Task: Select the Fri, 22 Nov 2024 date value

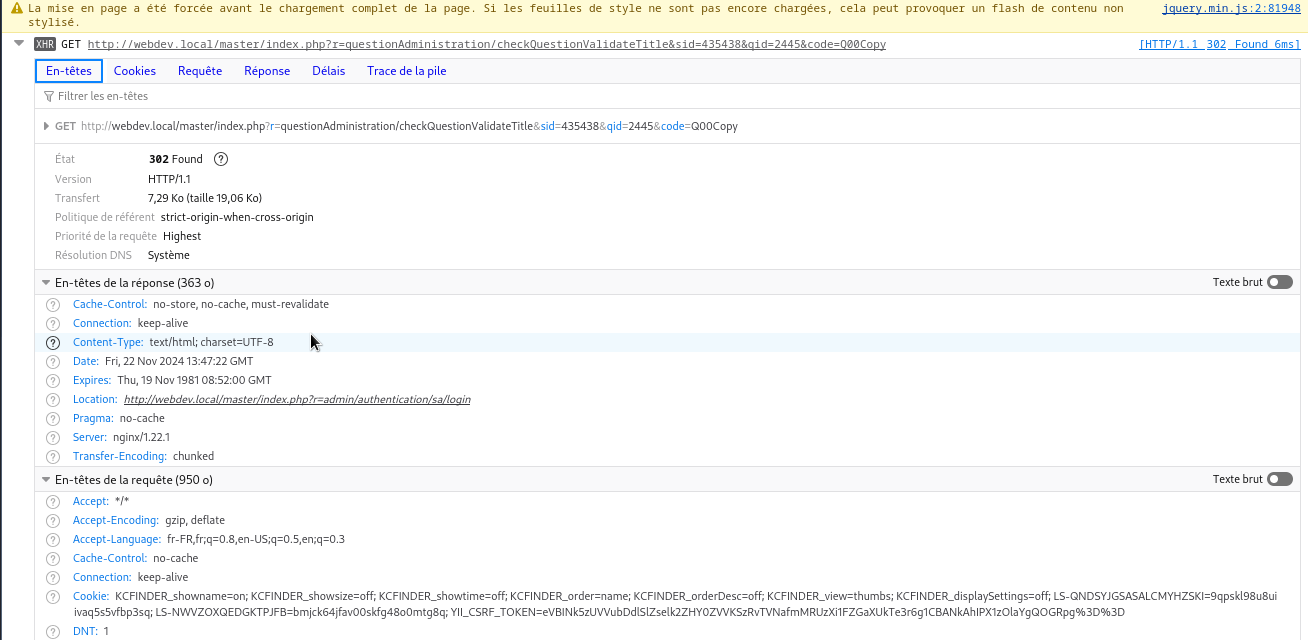Action: (x=179, y=361)
